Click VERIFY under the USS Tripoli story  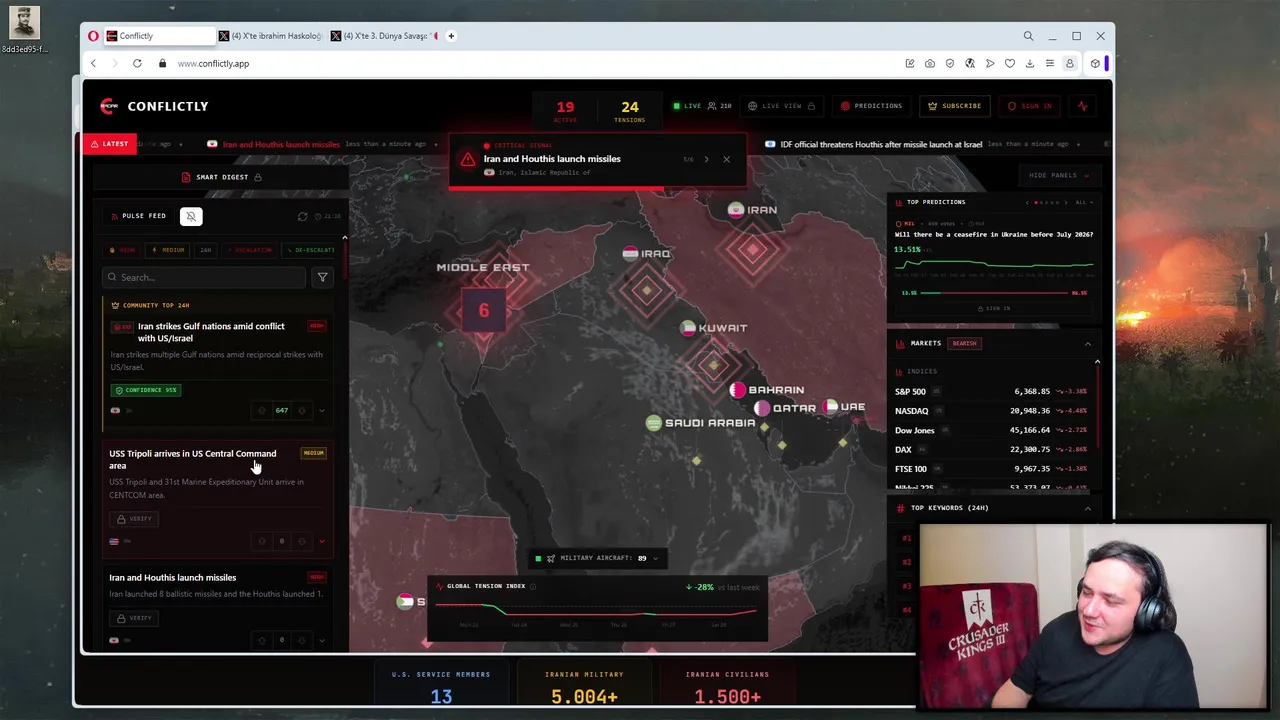tap(134, 519)
